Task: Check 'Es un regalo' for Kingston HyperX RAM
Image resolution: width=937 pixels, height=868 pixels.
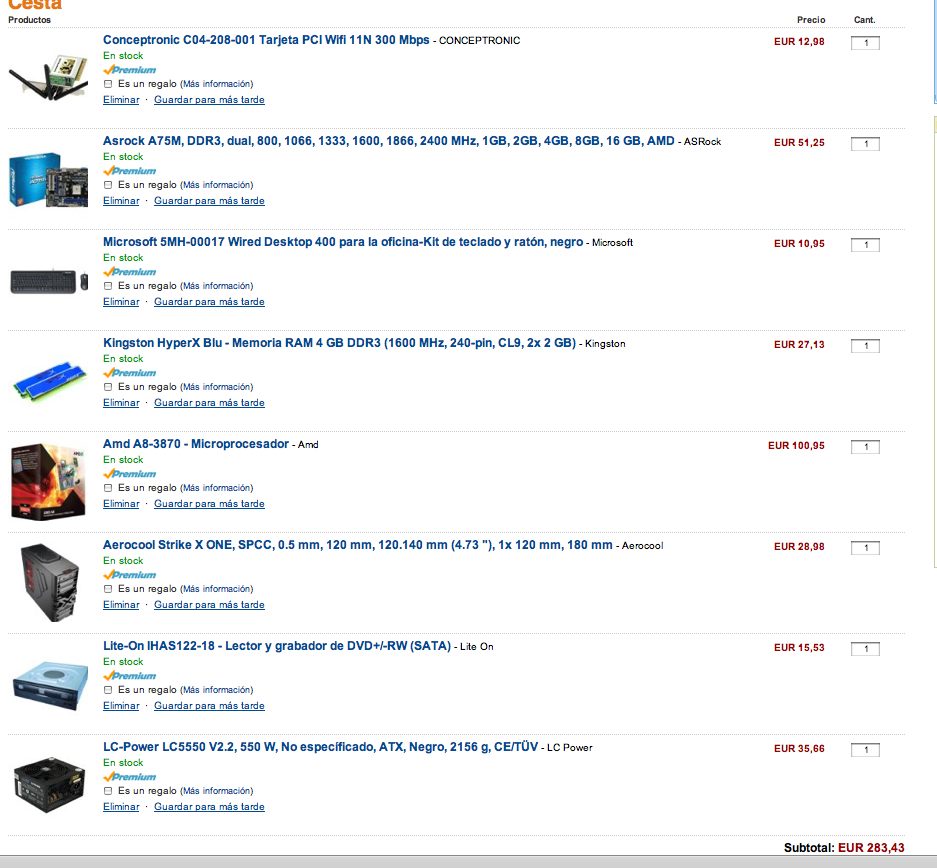Action: [108, 387]
